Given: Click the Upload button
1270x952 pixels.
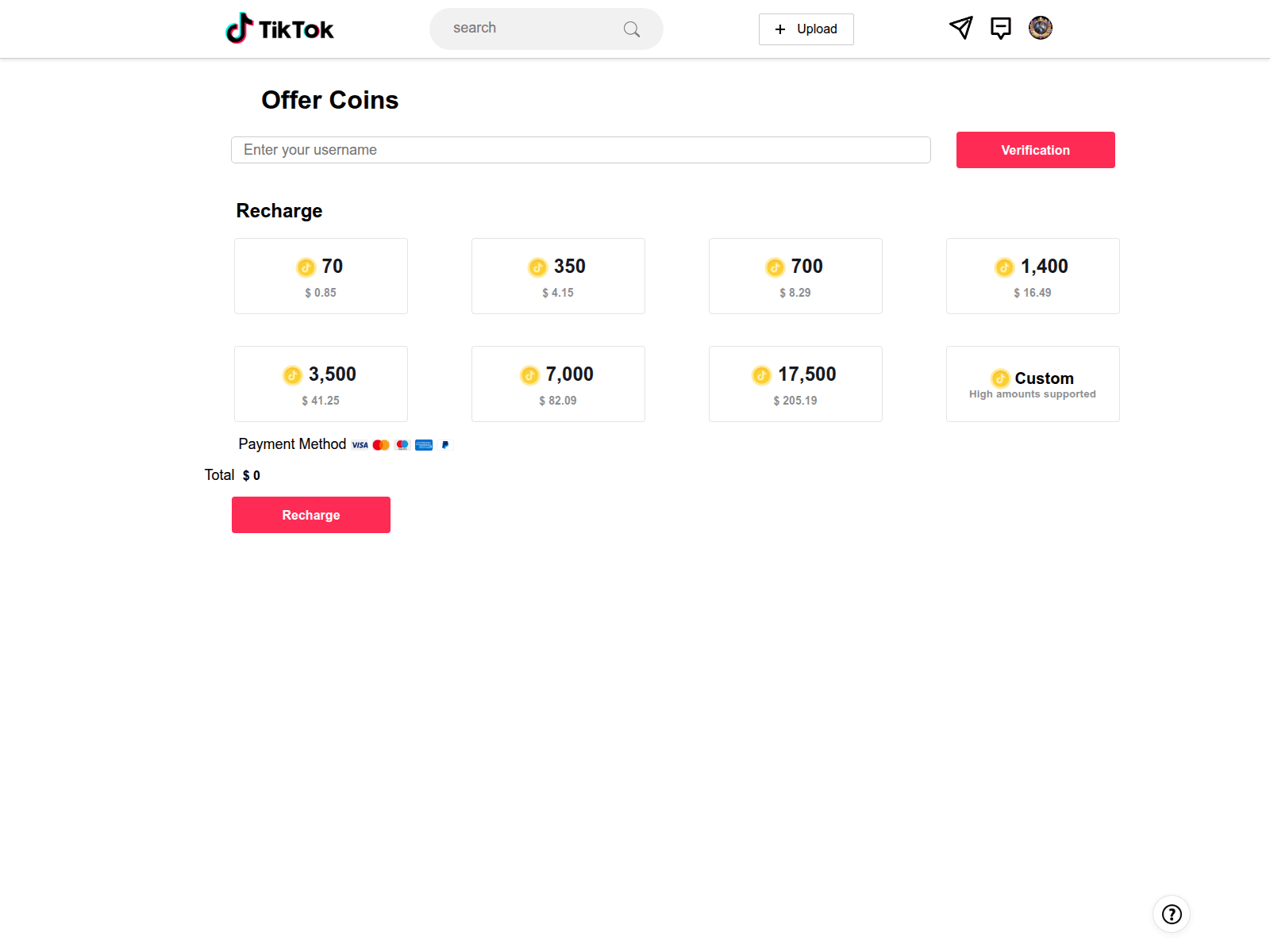Looking at the screenshot, I should point(806,29).
